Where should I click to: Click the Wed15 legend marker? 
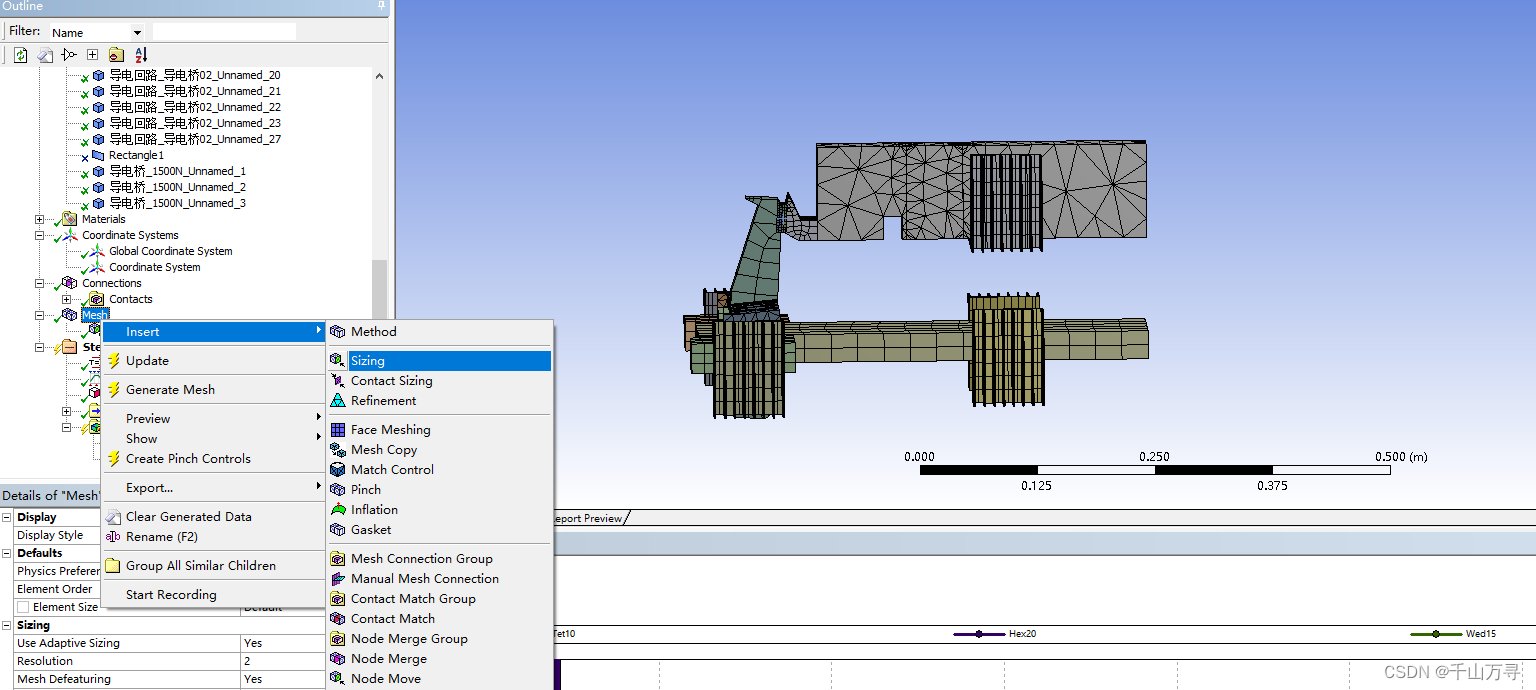tap(1436, 634)
